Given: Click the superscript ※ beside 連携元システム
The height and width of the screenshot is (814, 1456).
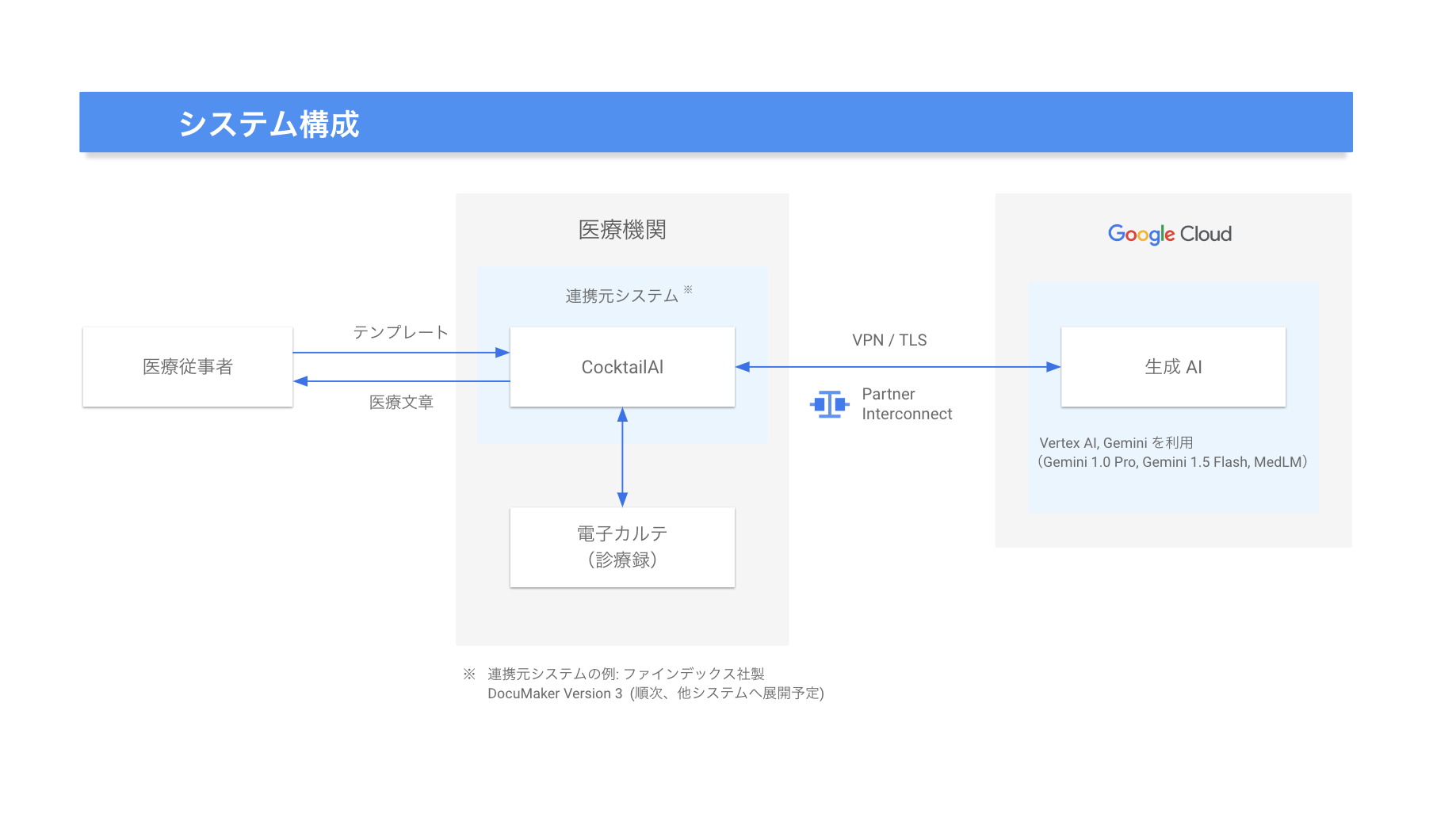Looking at the screenshot, I should (688, 289).
